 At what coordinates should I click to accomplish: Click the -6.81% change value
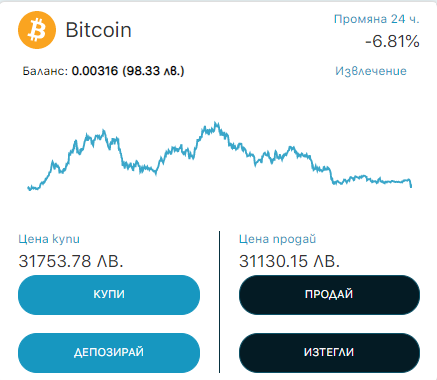click(x=392, y=42)
